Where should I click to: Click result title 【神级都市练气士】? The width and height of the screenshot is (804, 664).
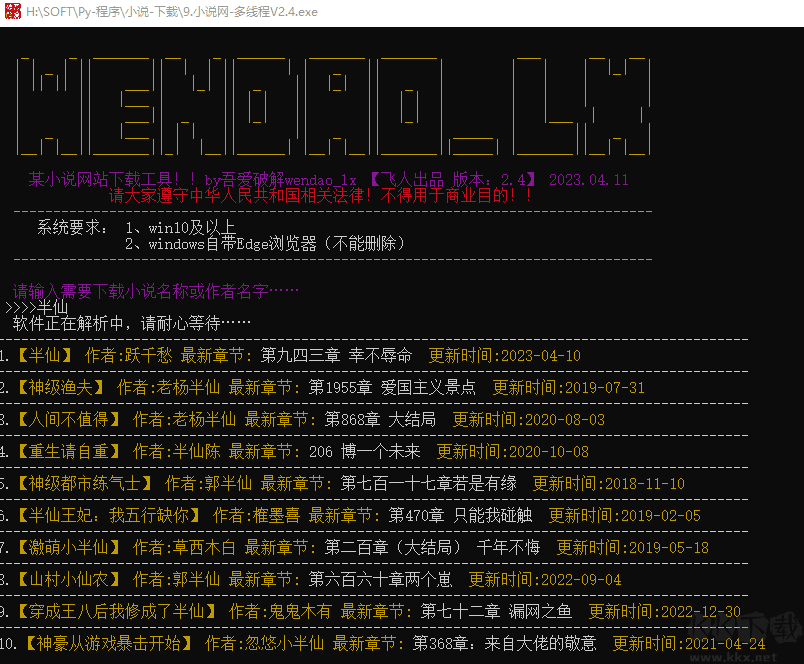85,483
